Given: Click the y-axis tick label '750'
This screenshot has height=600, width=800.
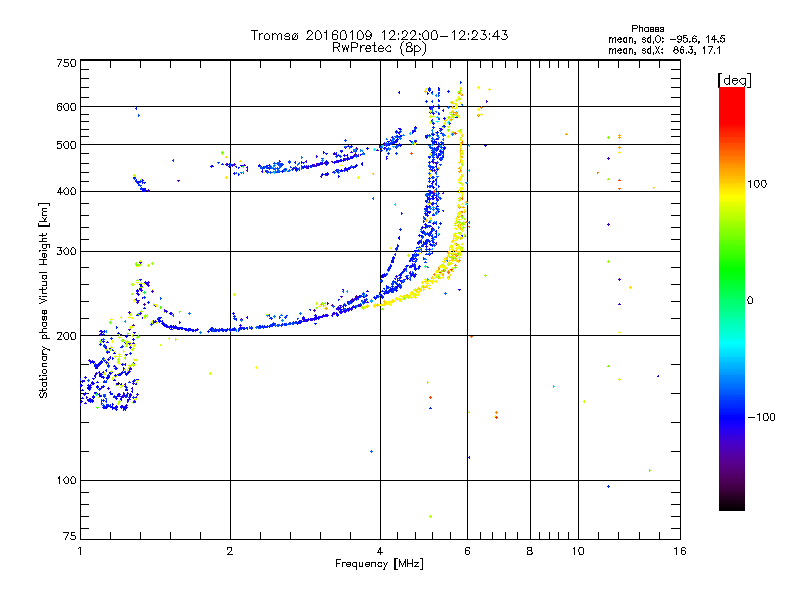Looking at the screenshot, I should tap(66, 62).
